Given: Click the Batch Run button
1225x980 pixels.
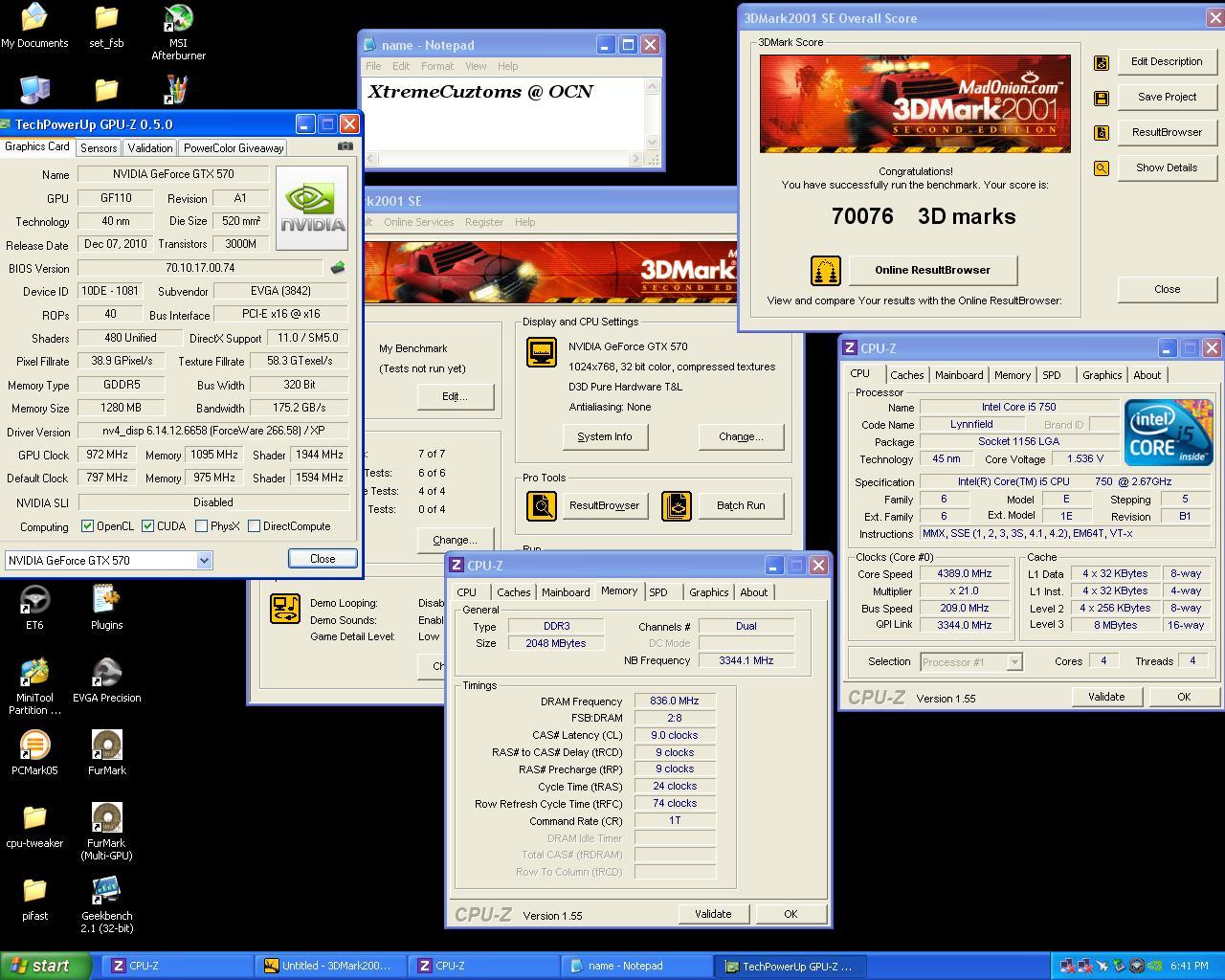Looking at the screenshot, I should (741, 505).
